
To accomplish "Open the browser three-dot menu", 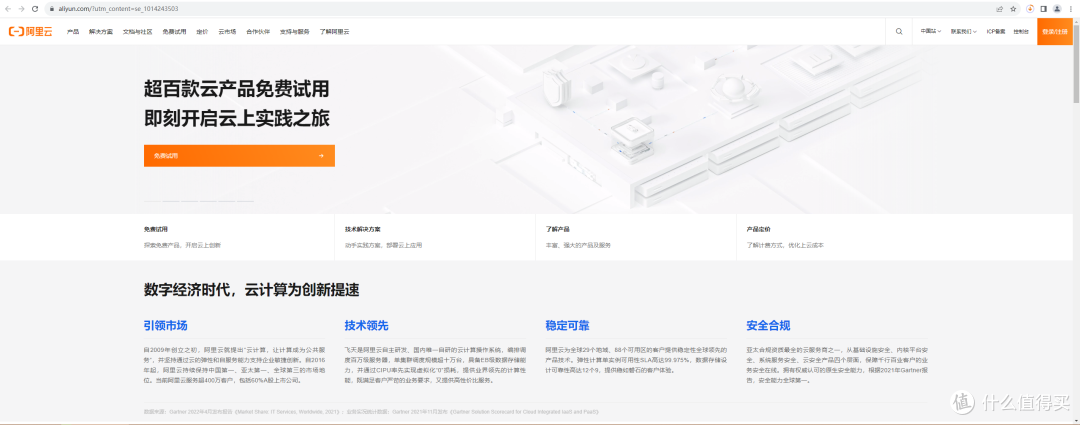I will (x=1071, y=9).
